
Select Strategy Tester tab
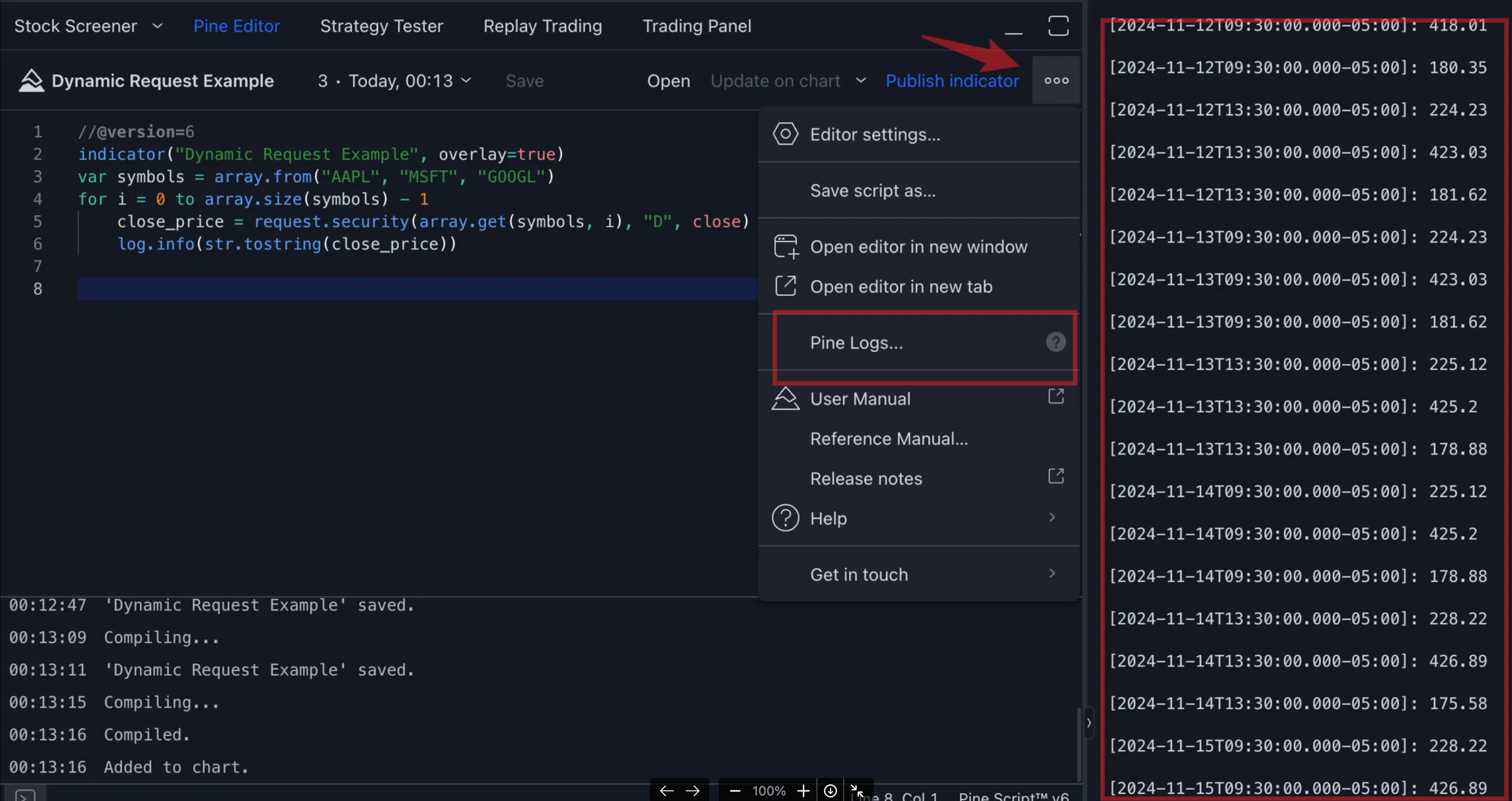click(x=381, y=25)
